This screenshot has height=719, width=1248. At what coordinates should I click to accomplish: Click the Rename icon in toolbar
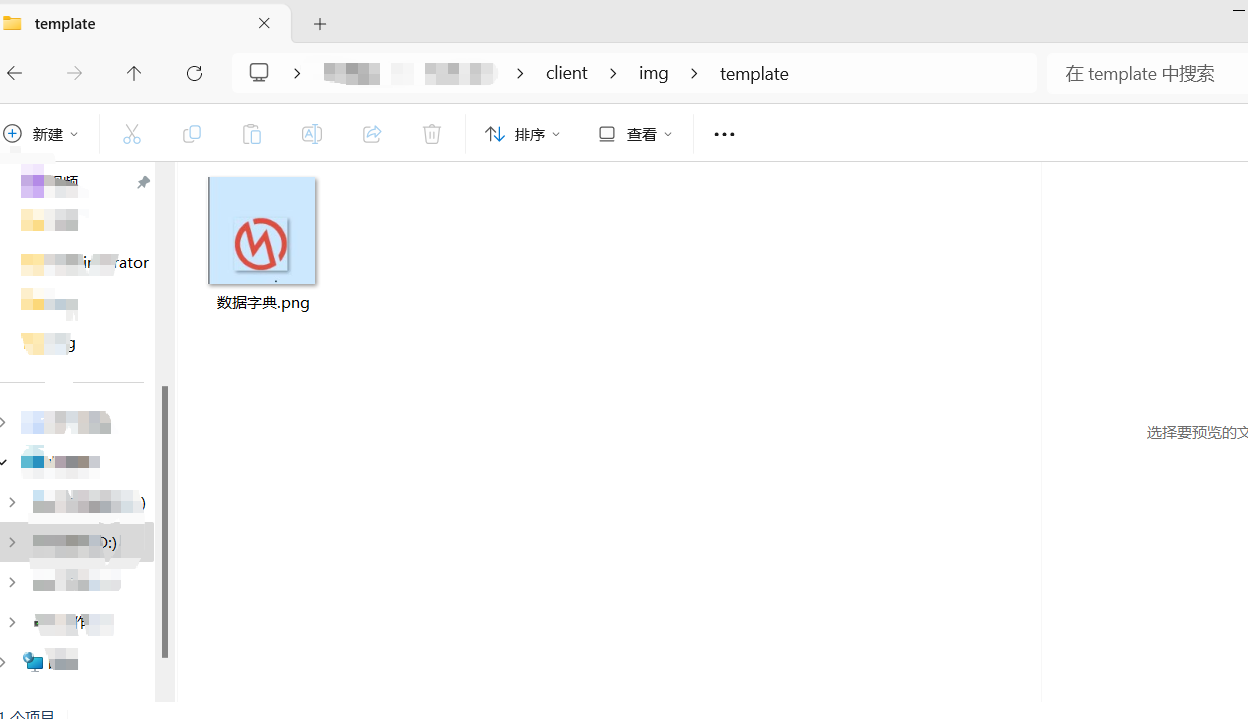311,134
